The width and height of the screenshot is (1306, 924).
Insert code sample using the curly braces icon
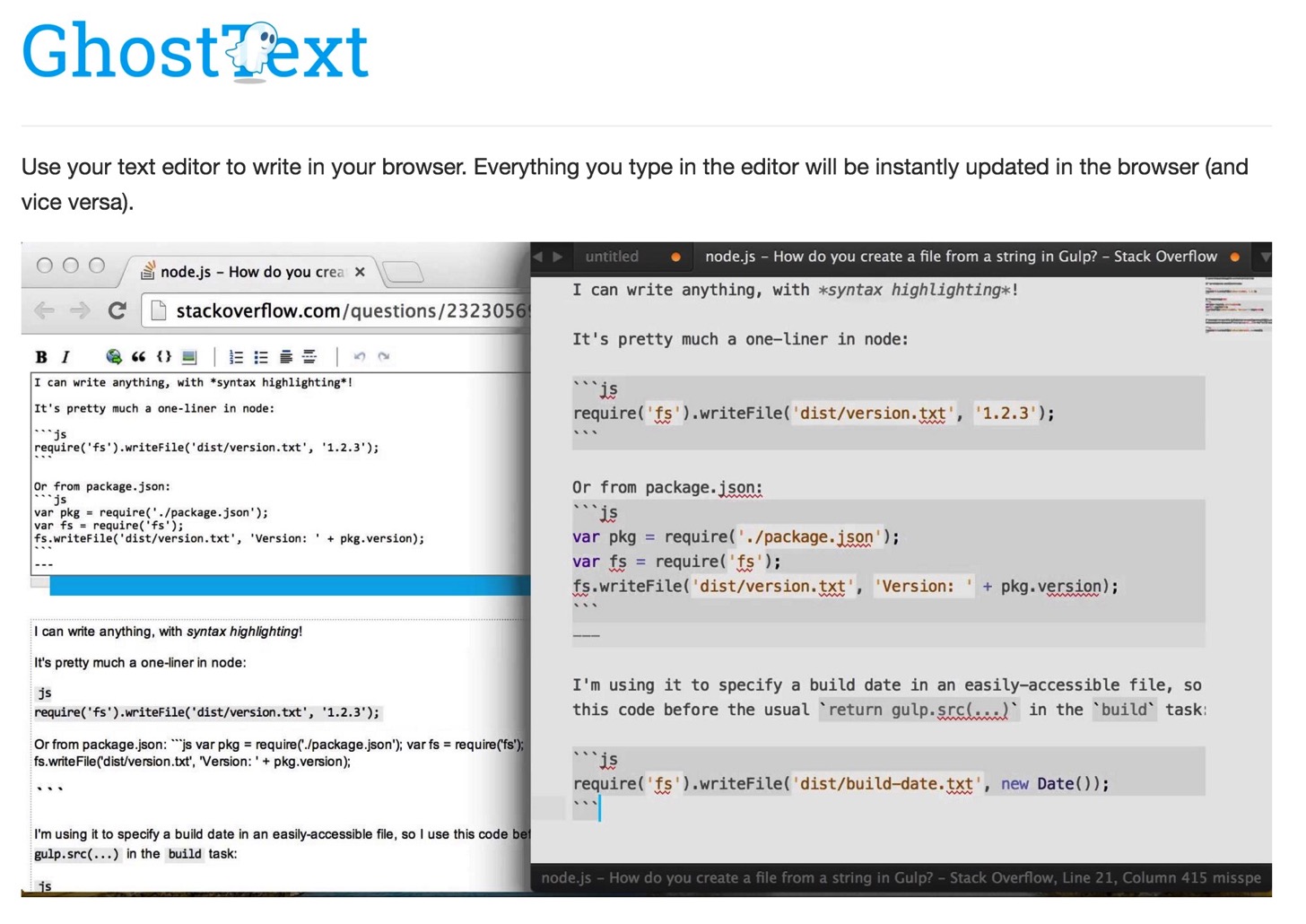164,357
